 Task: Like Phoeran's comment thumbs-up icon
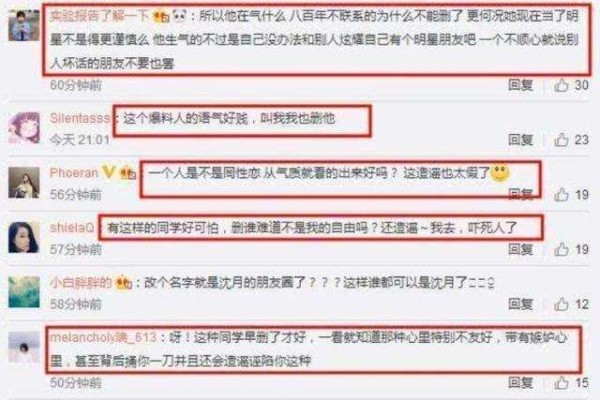[561, 194]
